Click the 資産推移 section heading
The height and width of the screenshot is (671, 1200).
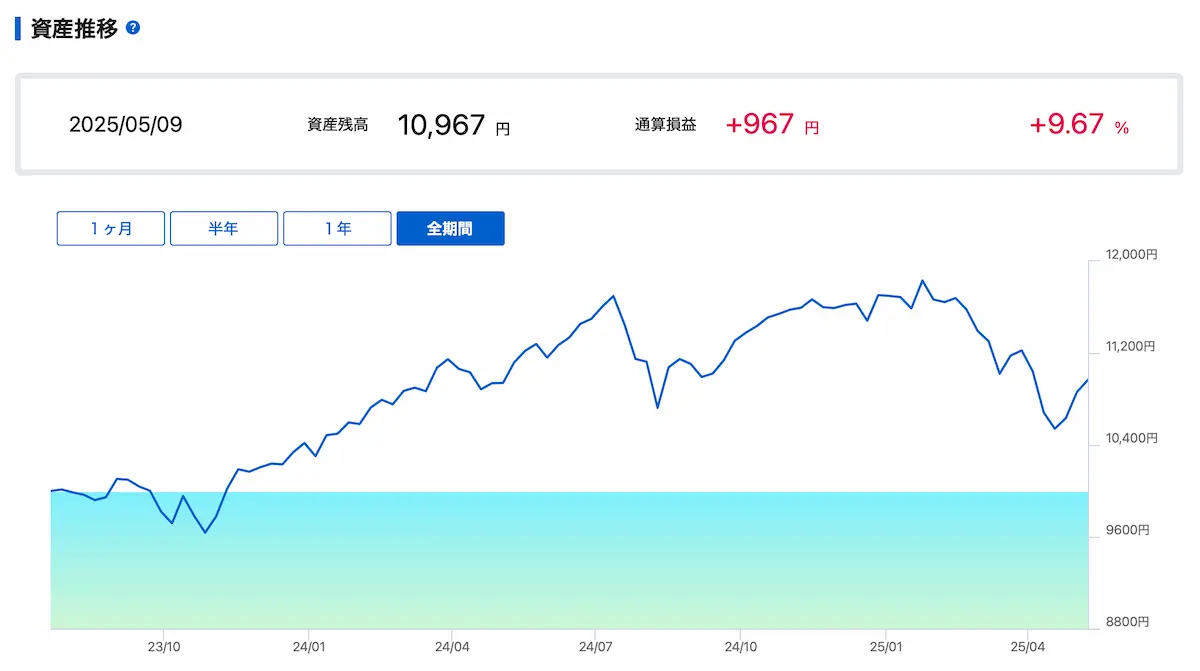[74, 28]
